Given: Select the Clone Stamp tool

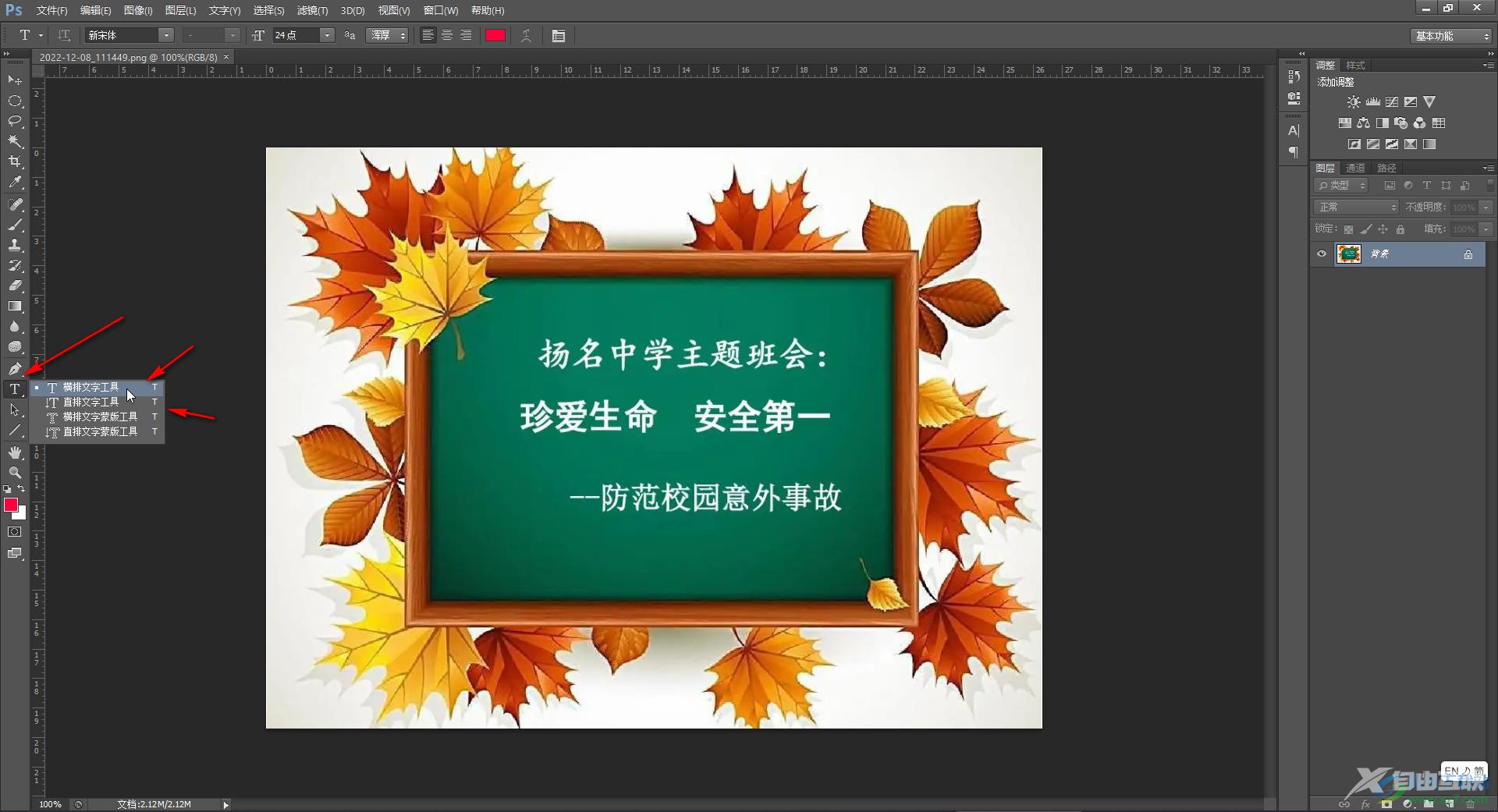Looking at the screenshot, I should click(15, 245).
